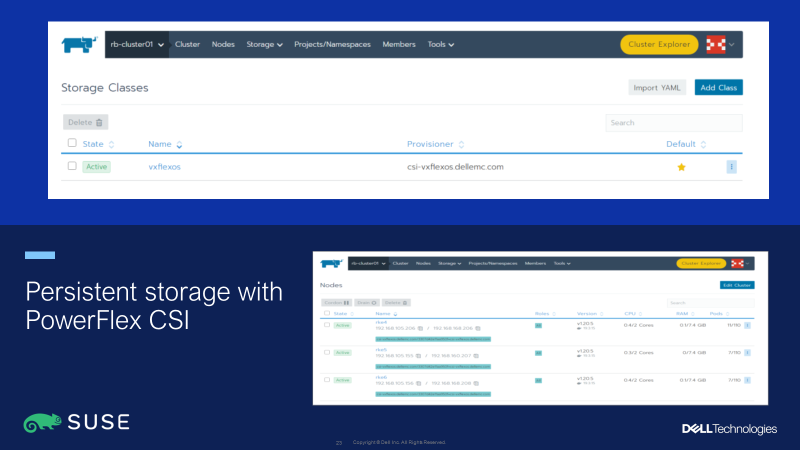
Task: Click the Rancher logo in Storage Classes view
Action: tap(79, 44)
